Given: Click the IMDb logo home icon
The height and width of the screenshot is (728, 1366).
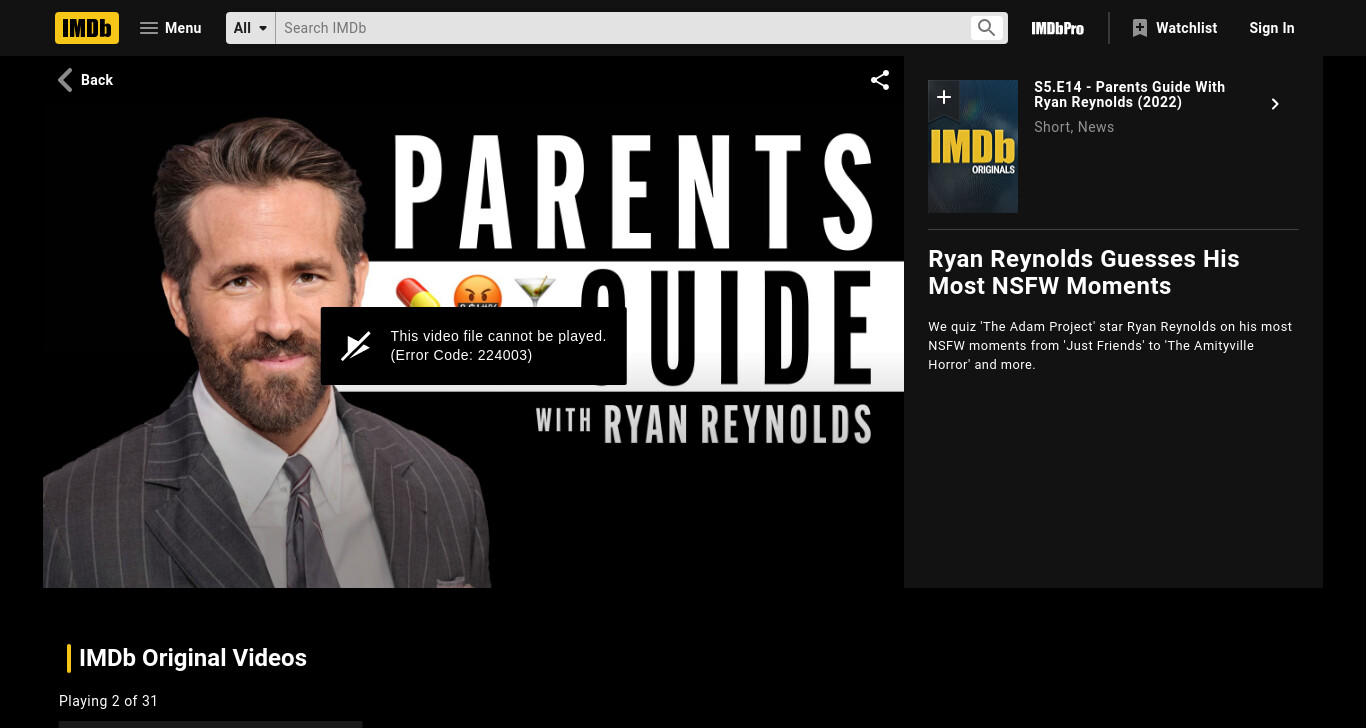Looking at the screenshot, I should tap(87, 28).
